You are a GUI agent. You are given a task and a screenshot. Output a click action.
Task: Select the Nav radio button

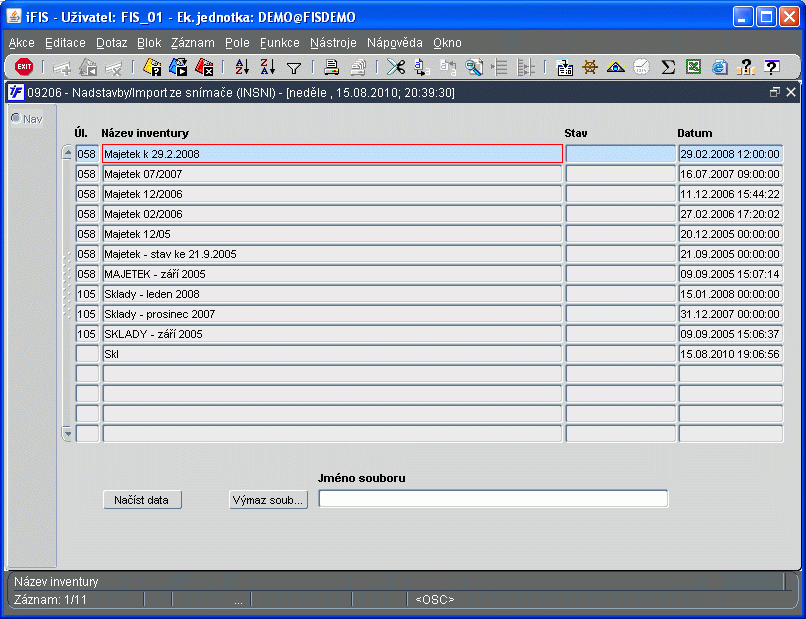pyautogui.click(x=16, y=119)
